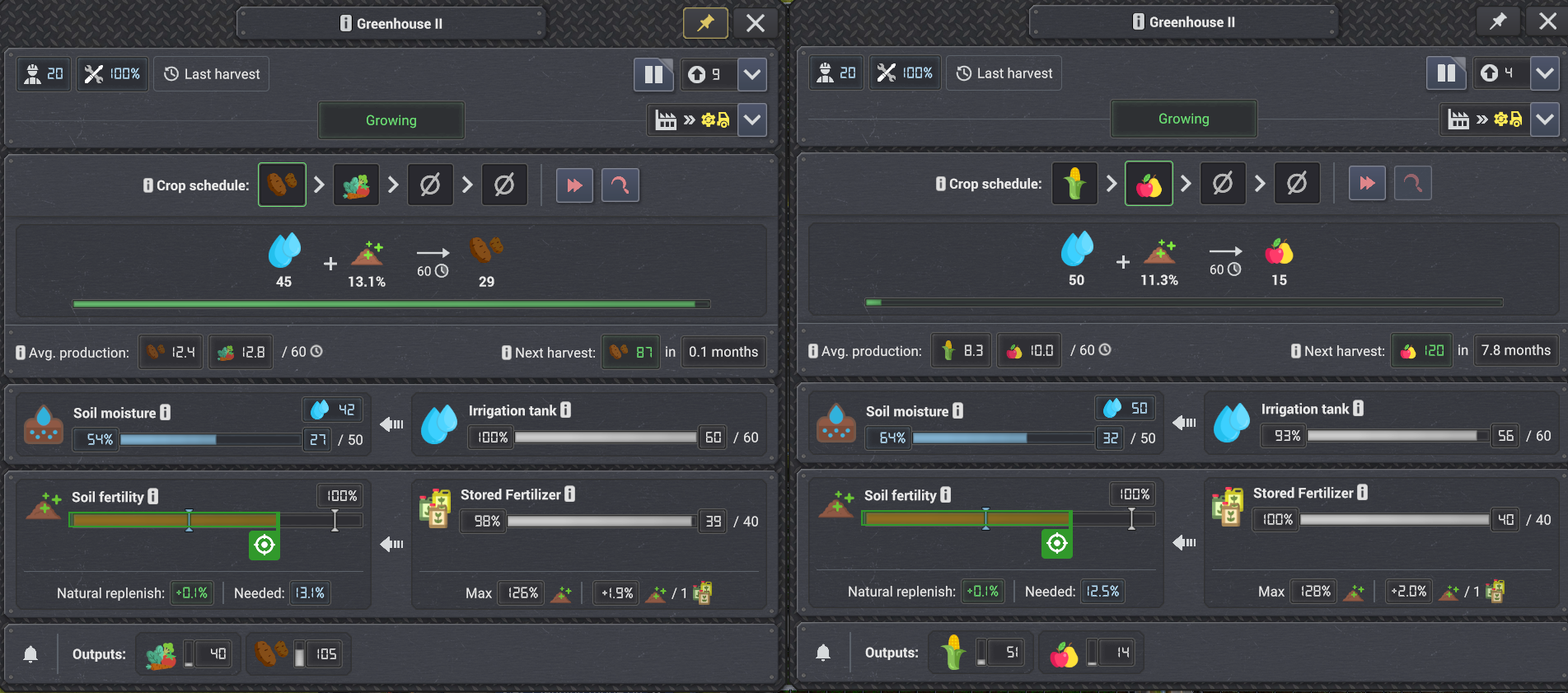Click the left schedule's curved arrow button

(x=620, y=185)
